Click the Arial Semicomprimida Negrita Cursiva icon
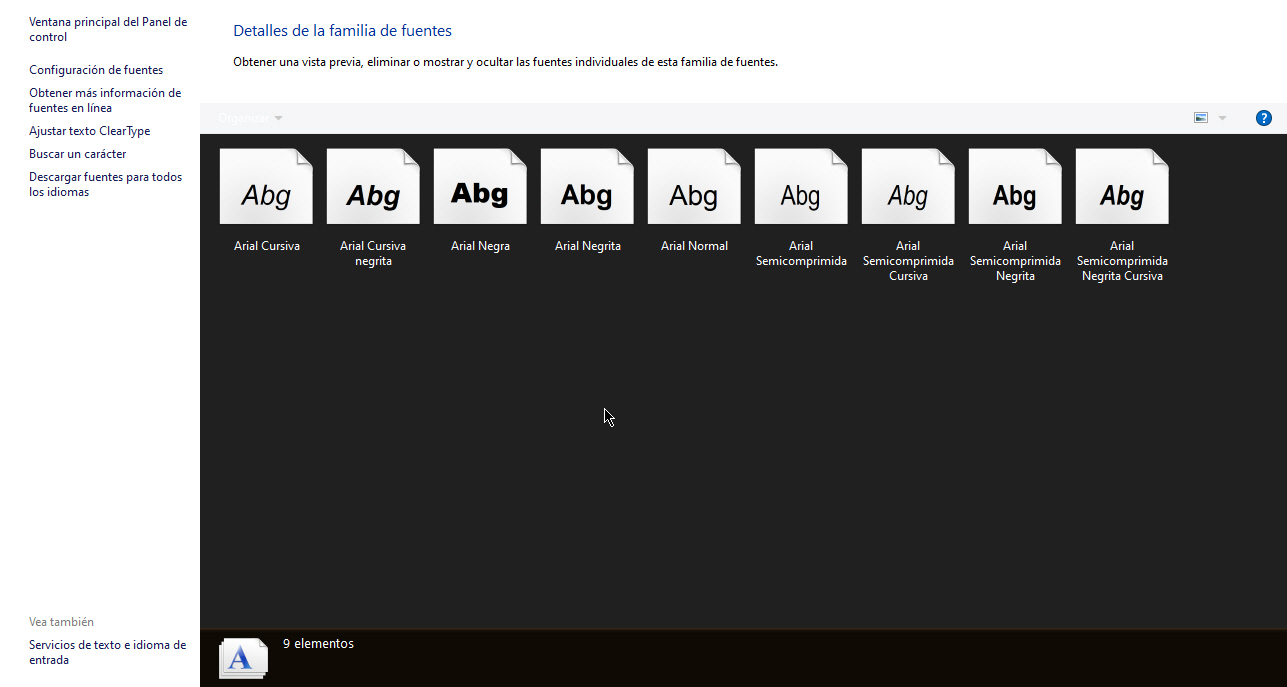1287x687 pixels. (1122, 187)
